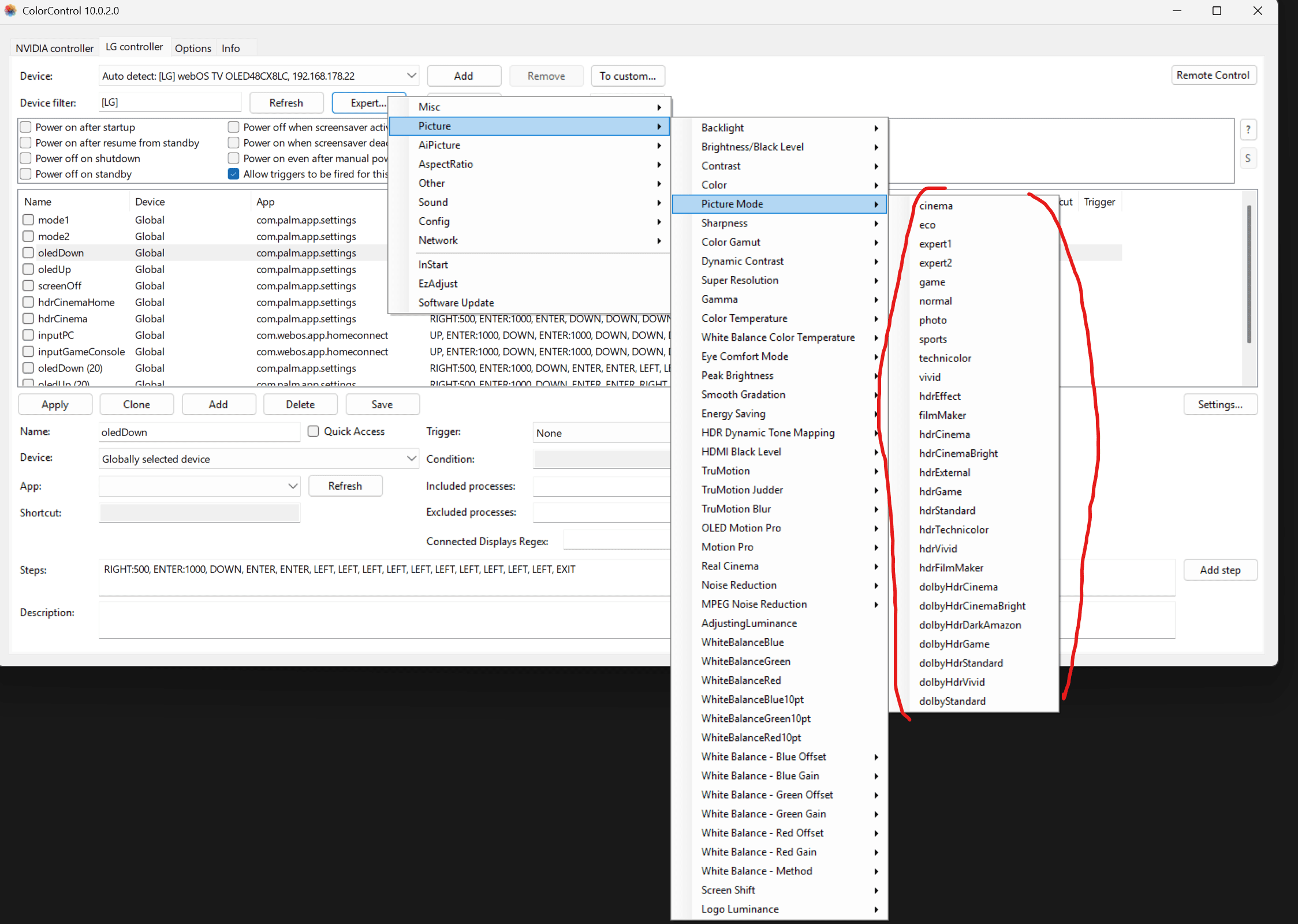Click the Clone button
The width and height of the screenshot is (1298, 924).
(x=137, y=404)
